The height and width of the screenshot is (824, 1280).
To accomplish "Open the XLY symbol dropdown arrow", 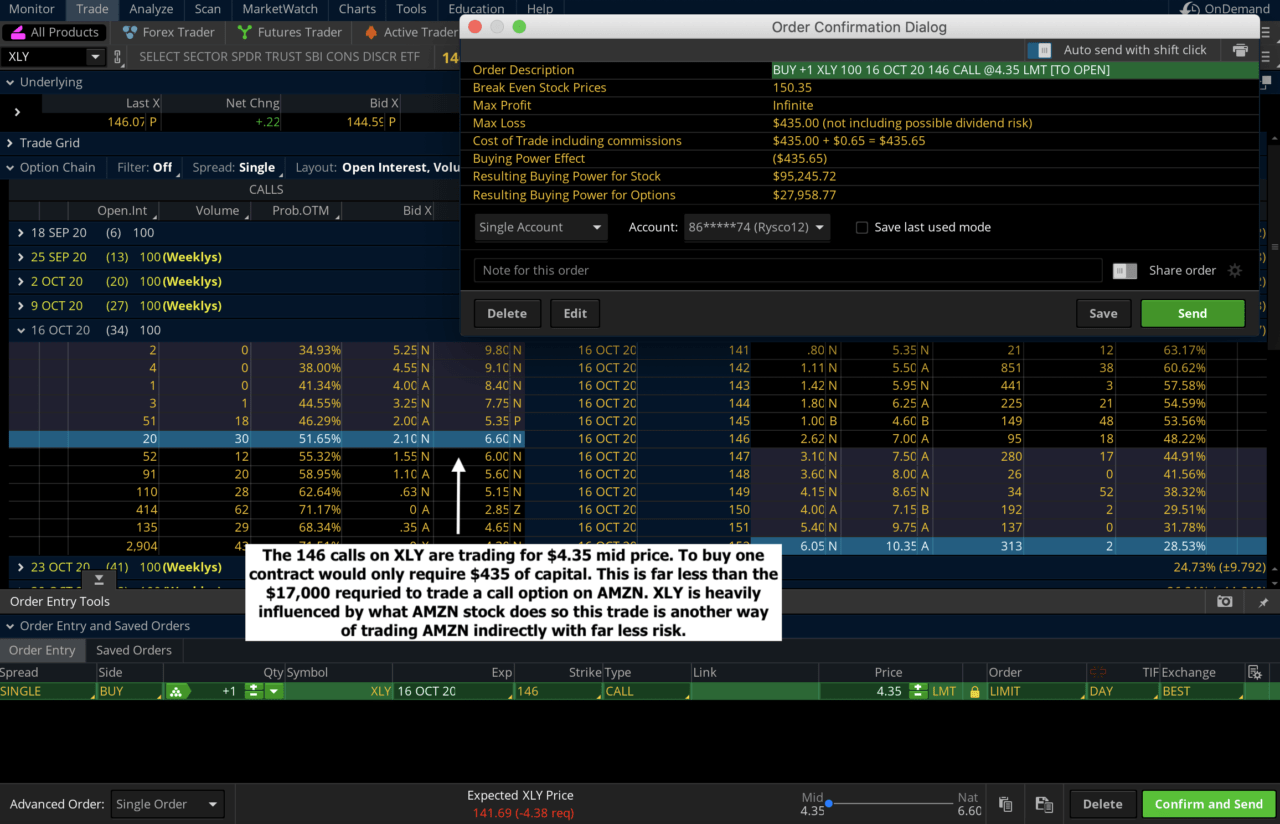I will point(96,56).
